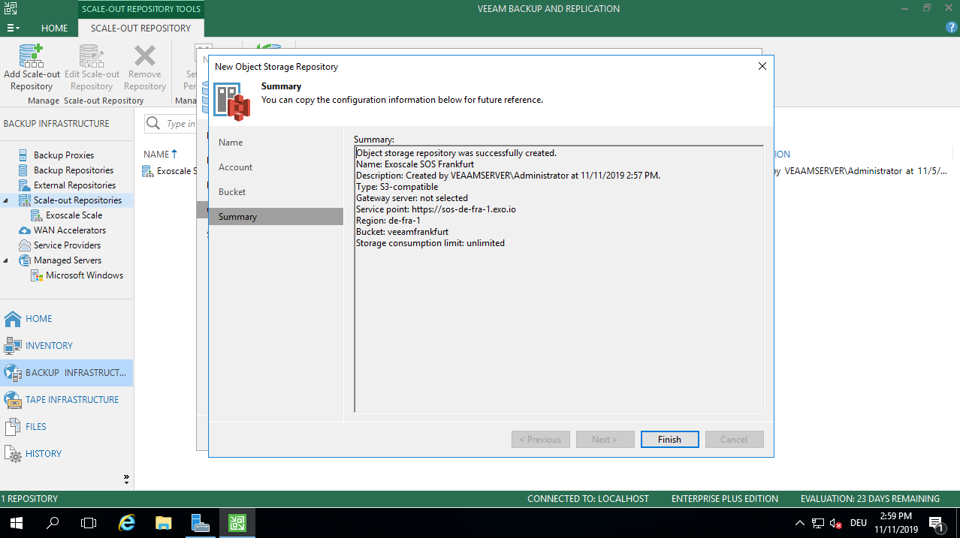The height and width of the screenshot is (538, 960).
Task: Click the Remove Repository icon in ribbon
Action: (x=145, y=57)
